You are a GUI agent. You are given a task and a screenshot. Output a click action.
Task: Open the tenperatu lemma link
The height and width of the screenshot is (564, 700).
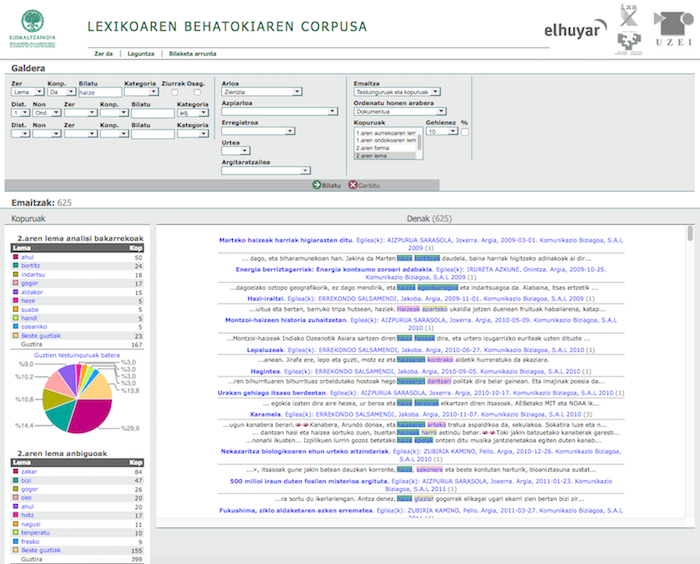pos(35,533)
